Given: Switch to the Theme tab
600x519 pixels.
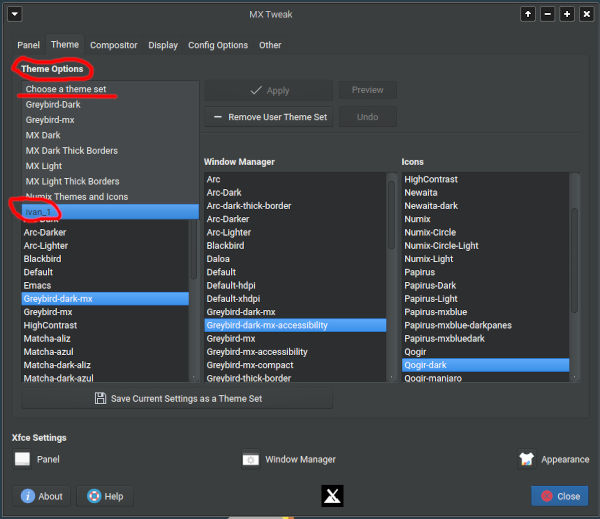Looking at the screenshot, I should pyautogui.click(x=65, y=45).
